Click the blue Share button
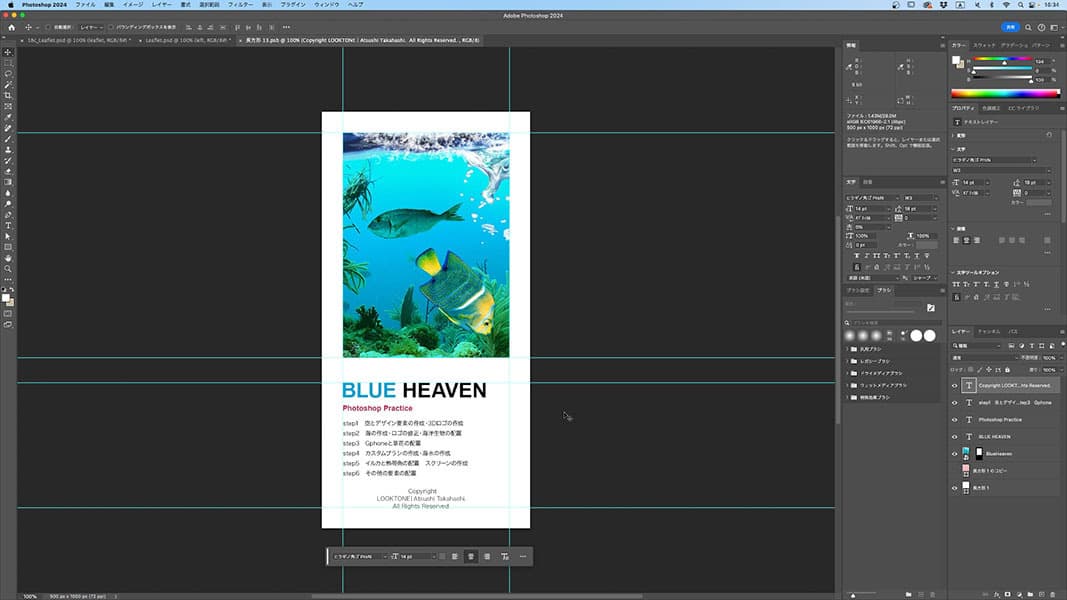 coord(1012,27)
